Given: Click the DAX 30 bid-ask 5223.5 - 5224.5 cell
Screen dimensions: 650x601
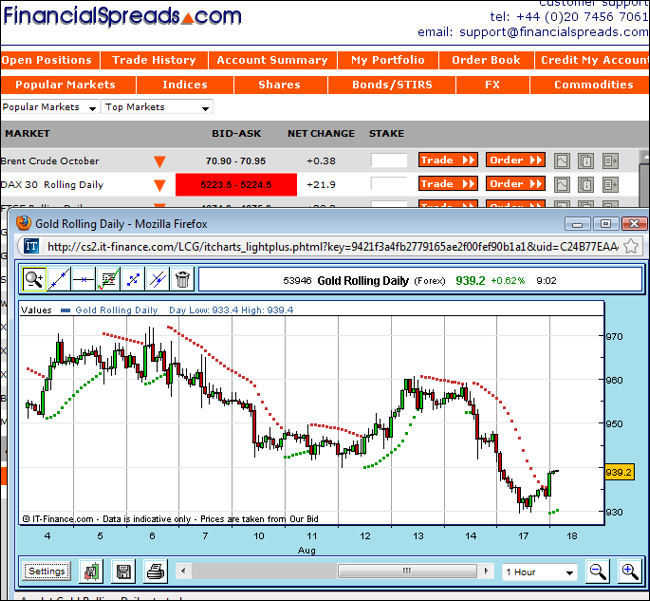Looking at the screenshot, I should point(236,185).
